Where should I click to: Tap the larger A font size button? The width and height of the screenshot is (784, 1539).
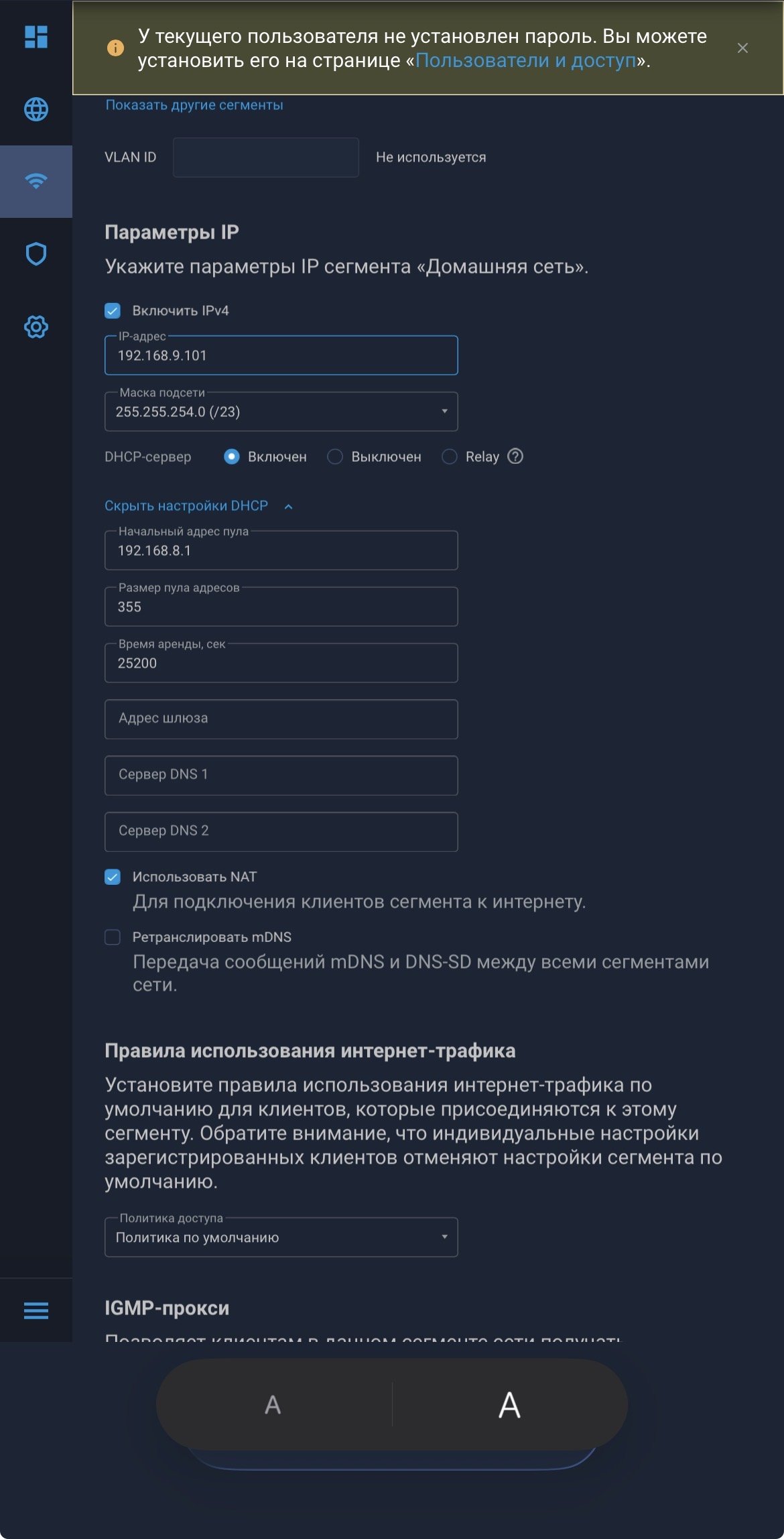point(509,1405)
